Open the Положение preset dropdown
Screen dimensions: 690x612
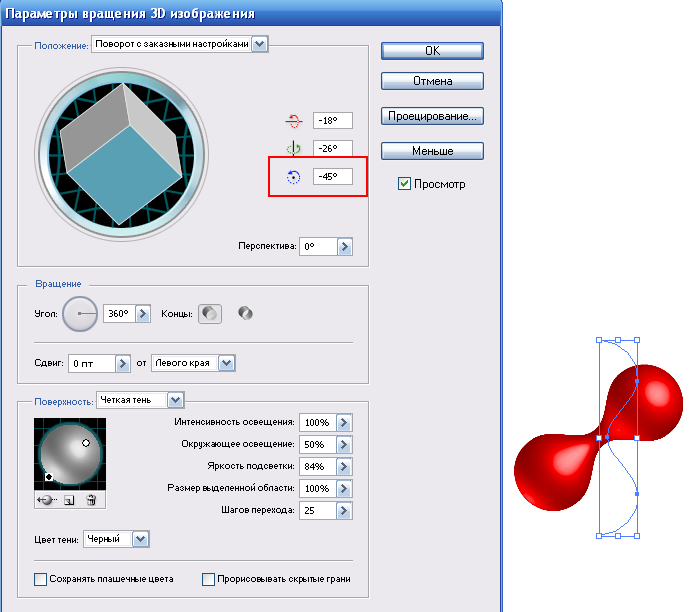260,44
